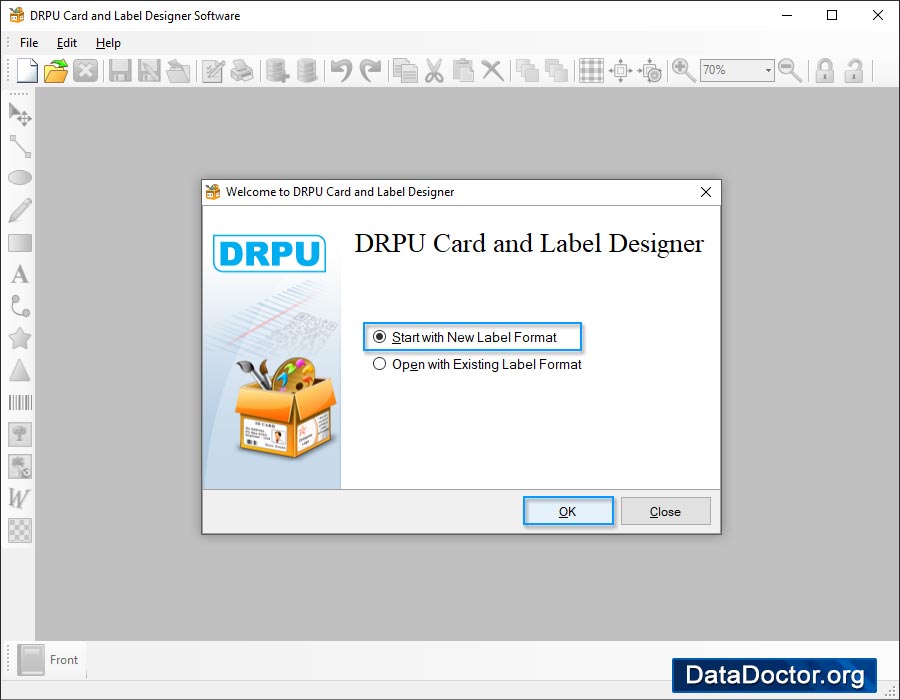Click the Save As floppy-with-pencil icon
The image size is (900, 700).
point(149,71)
